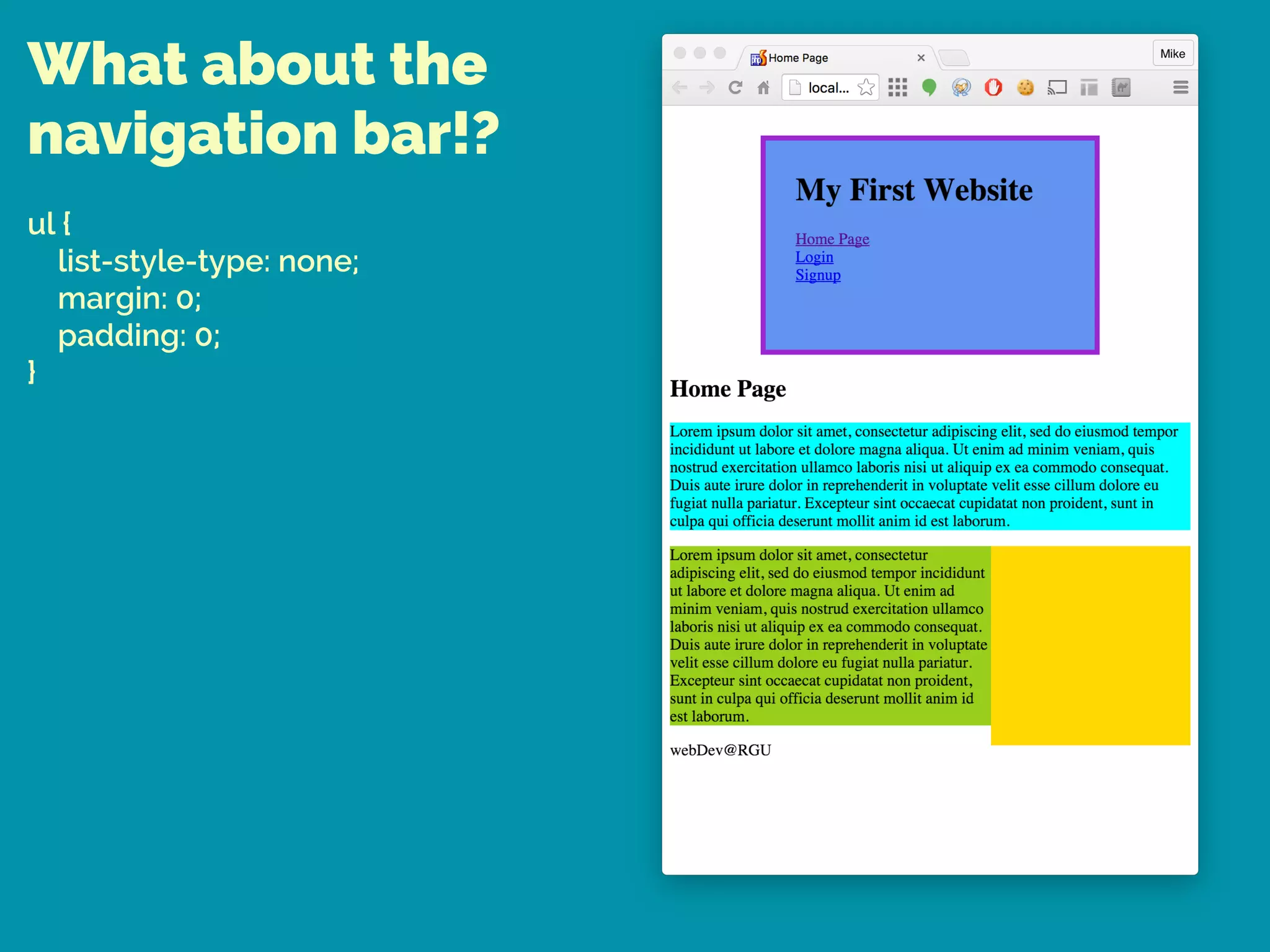Click the red AdBlock hand icon
Screen dimensions: 1270x952
pos(993,87)
